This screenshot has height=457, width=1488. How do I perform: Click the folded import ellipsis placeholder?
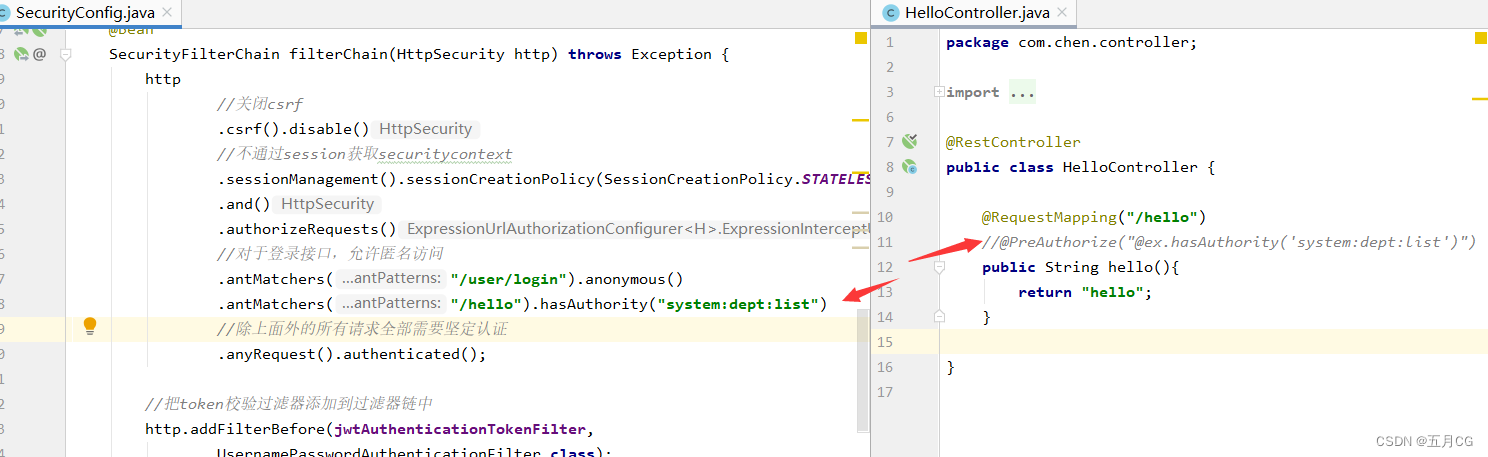(1022, 92)
